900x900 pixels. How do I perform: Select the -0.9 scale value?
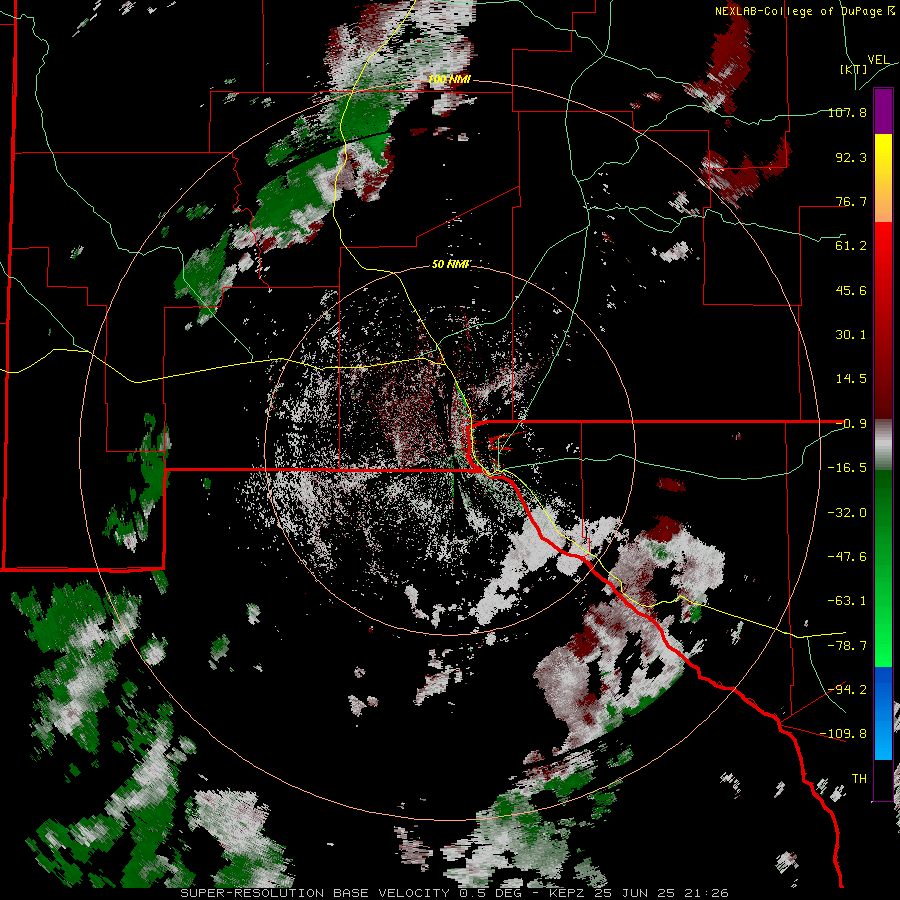(851, 424)
